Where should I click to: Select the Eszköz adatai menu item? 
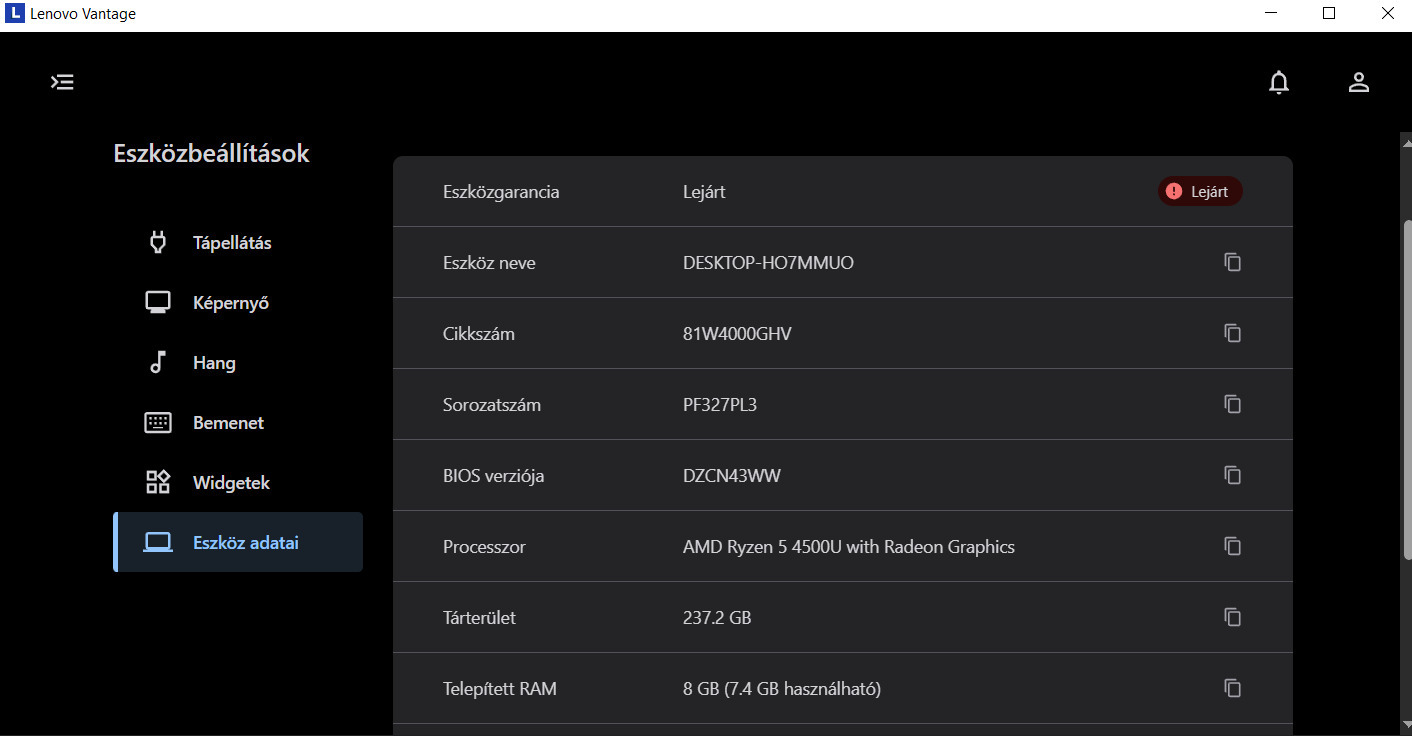click(238, 542)
